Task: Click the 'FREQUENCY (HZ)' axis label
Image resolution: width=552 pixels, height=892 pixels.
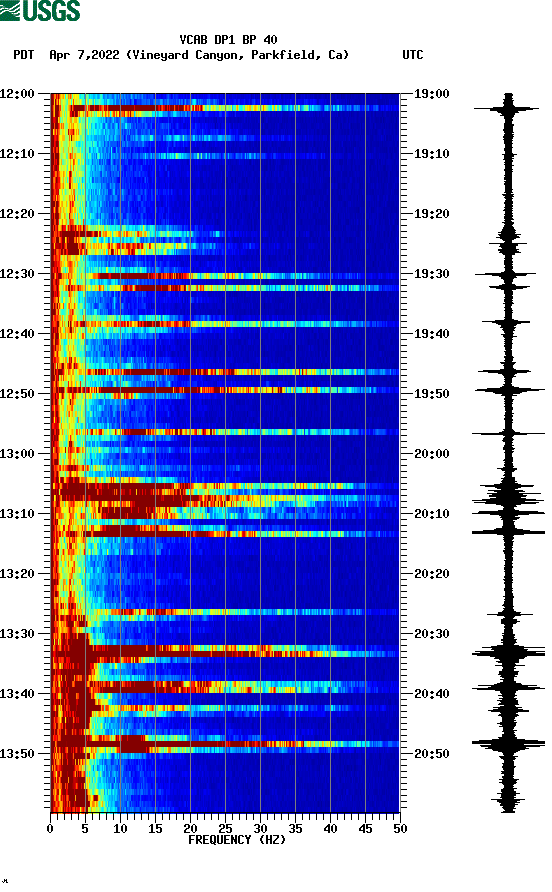Action: [x=237, y=840]
